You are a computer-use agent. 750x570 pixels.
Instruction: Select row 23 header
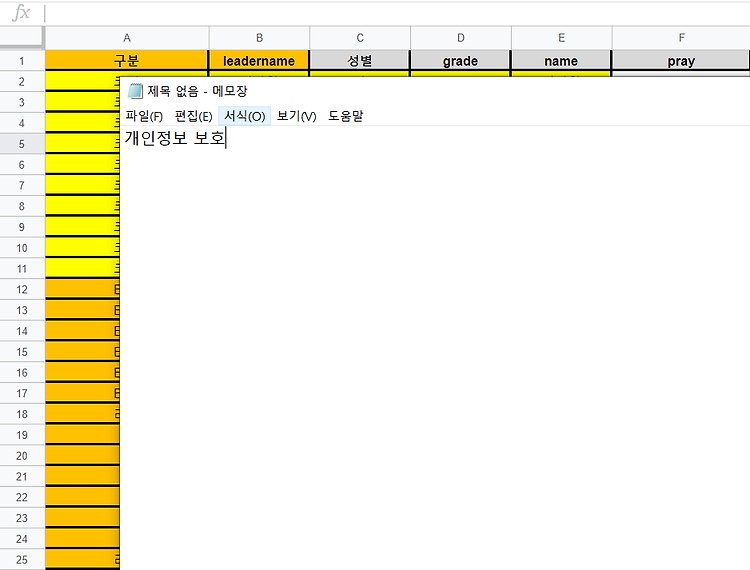pos(22,518)
